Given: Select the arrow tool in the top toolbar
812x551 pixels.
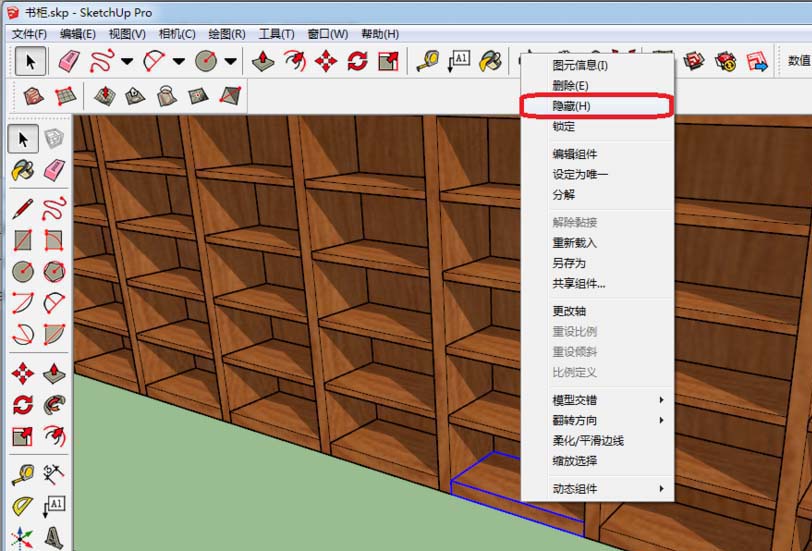Looking at the screenshot, I should point(30,62).
